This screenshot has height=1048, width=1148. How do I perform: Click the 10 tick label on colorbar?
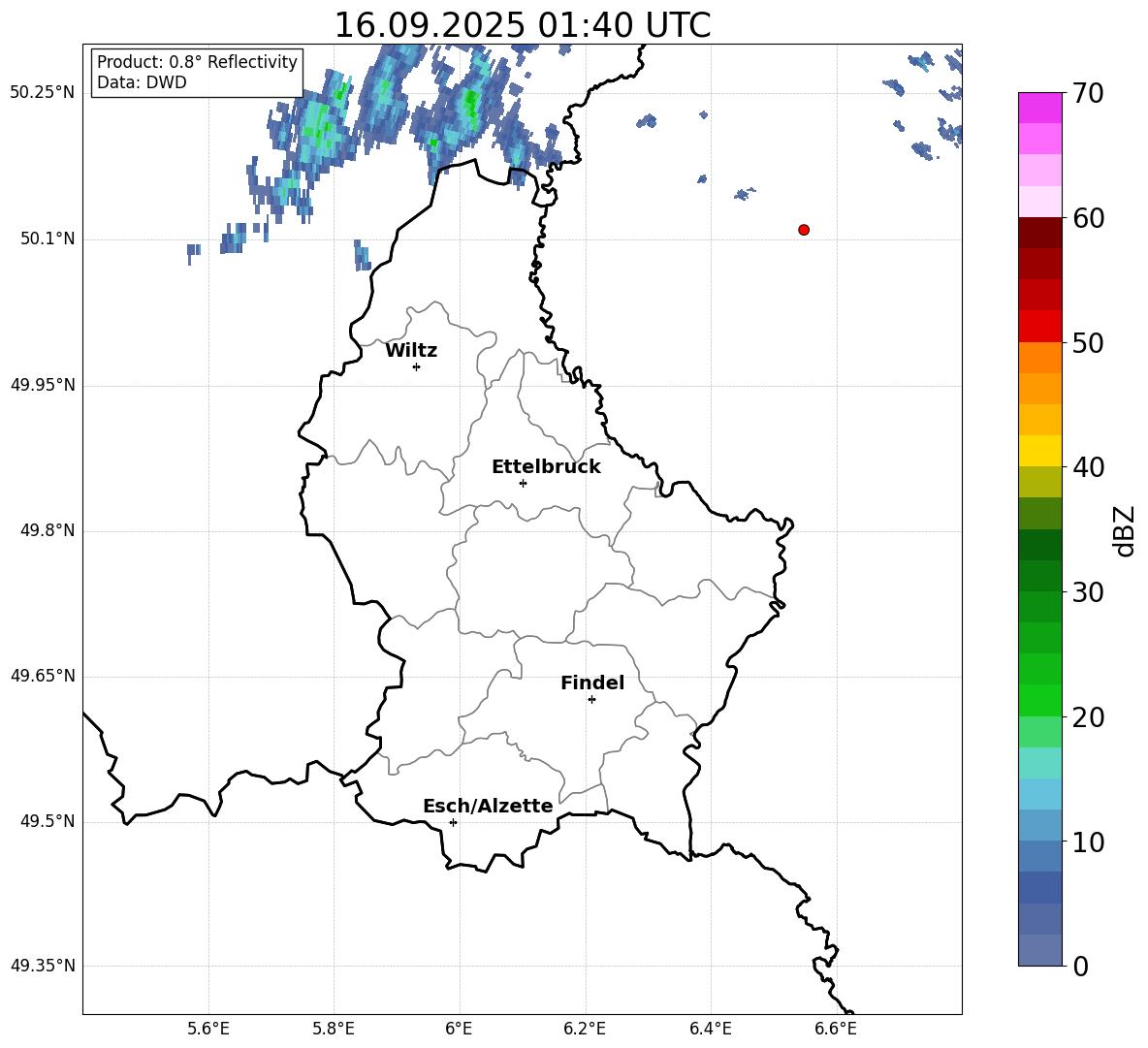1088,842
